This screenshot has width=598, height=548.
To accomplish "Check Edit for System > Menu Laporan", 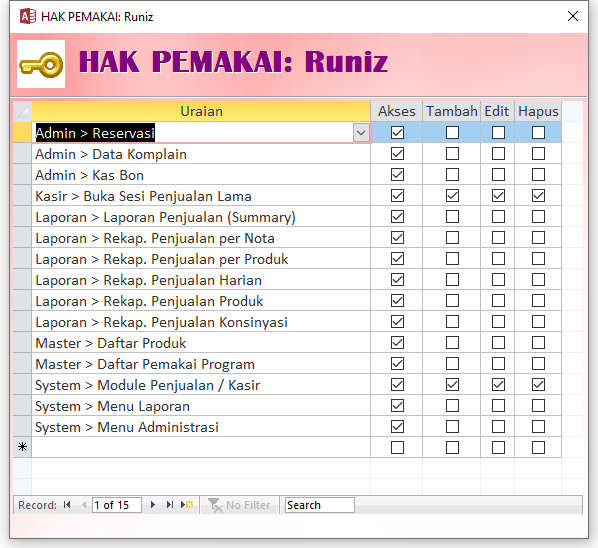I will click(x=498, y=405).
